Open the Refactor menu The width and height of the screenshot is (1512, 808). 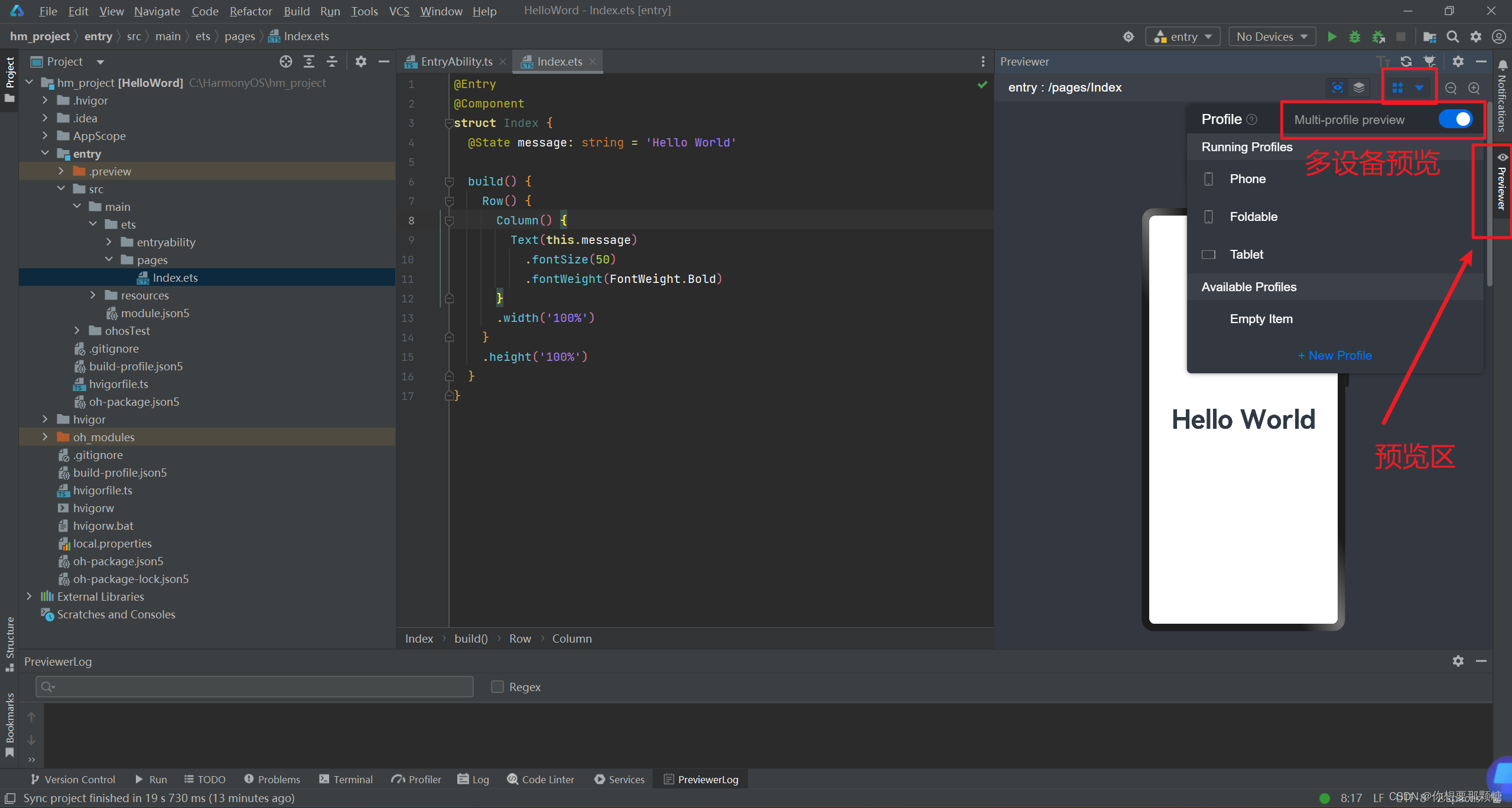click(251, 11)
